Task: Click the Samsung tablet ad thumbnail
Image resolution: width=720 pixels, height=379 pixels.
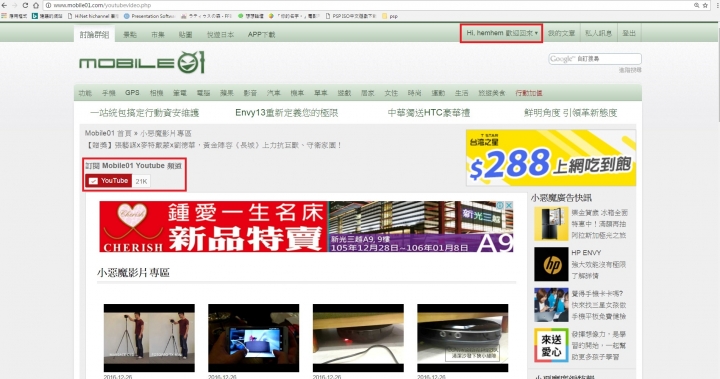Action: click(551, 305)
